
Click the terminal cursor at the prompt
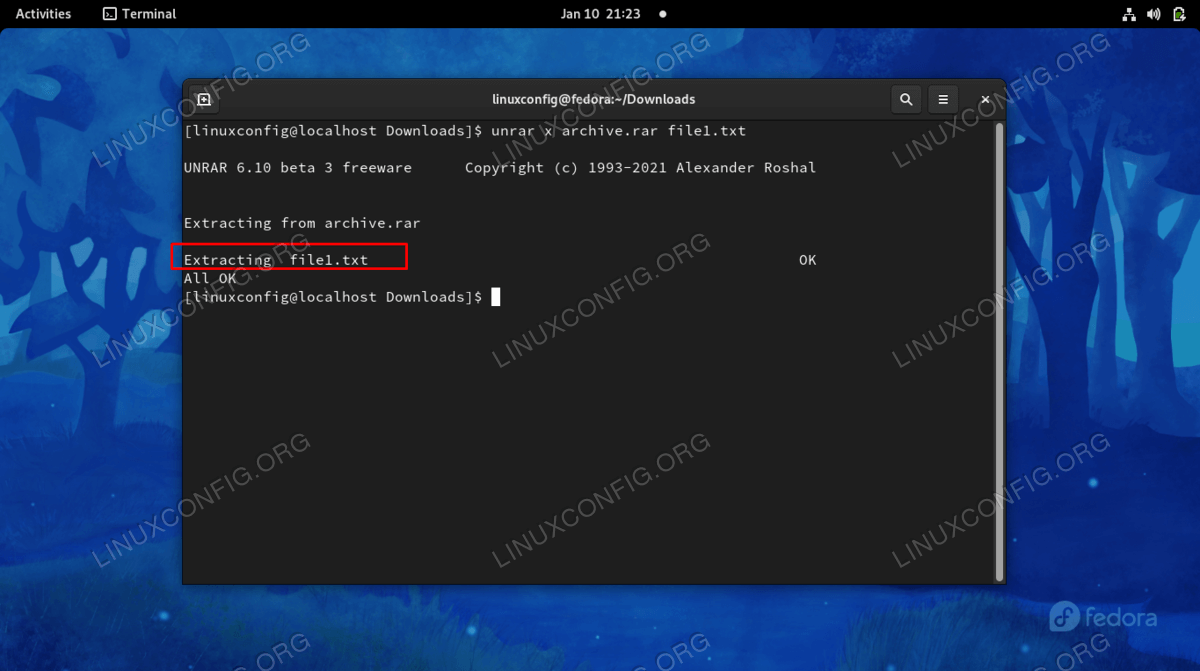[495, 297]
